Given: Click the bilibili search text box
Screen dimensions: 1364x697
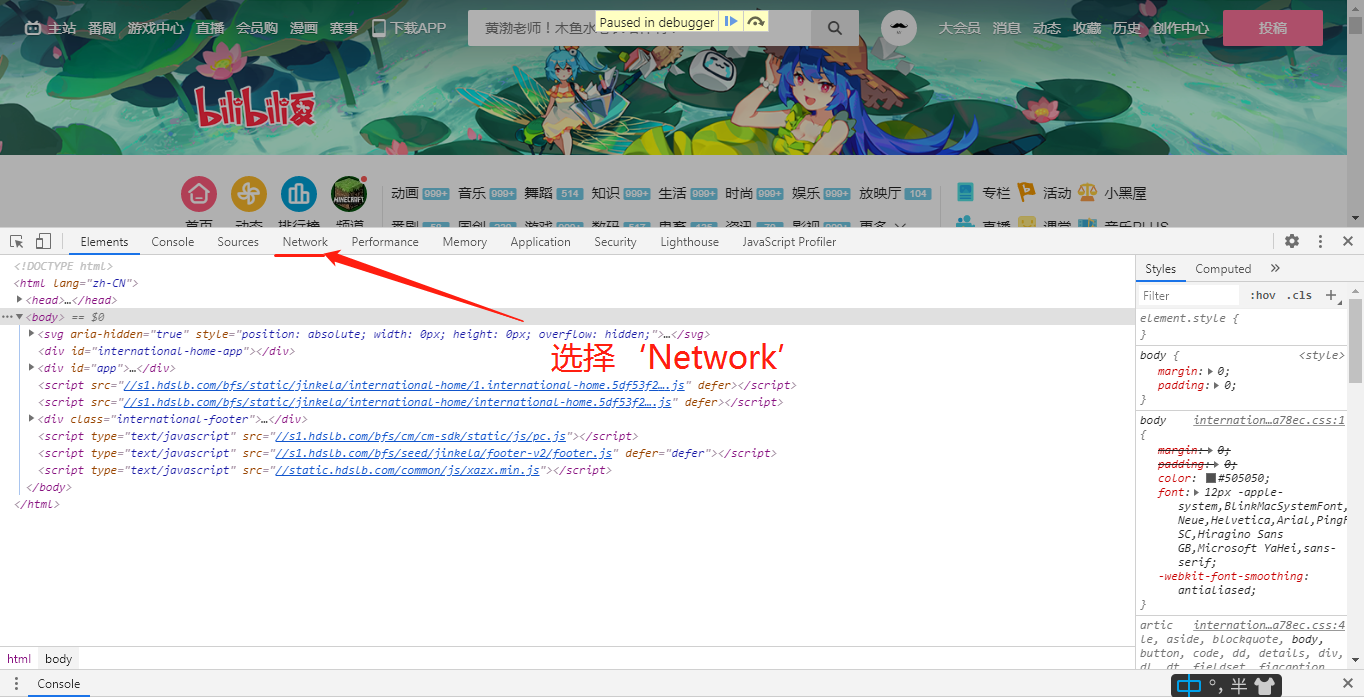Looking at the screenshot, I should click(x=639, y=28).
